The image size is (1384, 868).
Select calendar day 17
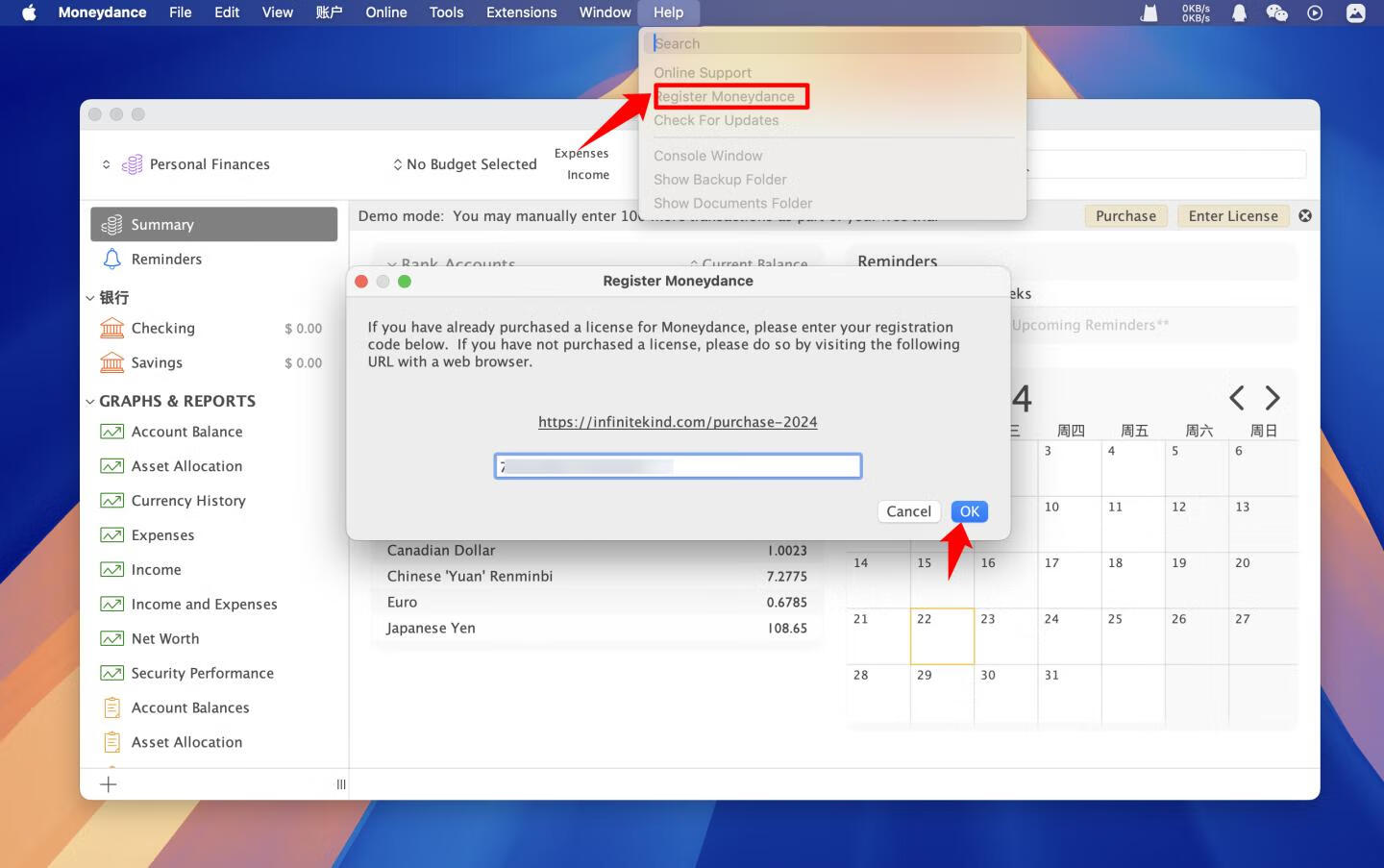pyautogui.click(x=1070, y=580)
